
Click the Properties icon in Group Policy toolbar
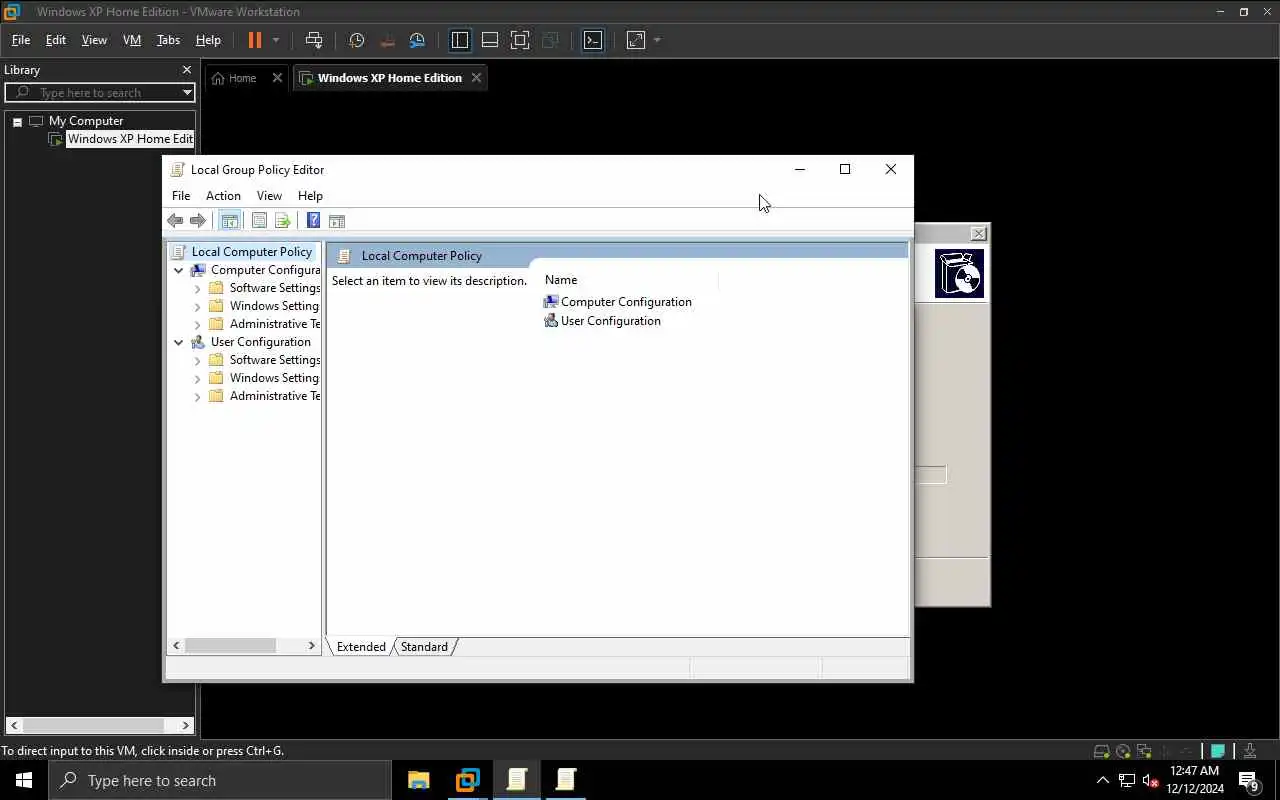[259, 221]
